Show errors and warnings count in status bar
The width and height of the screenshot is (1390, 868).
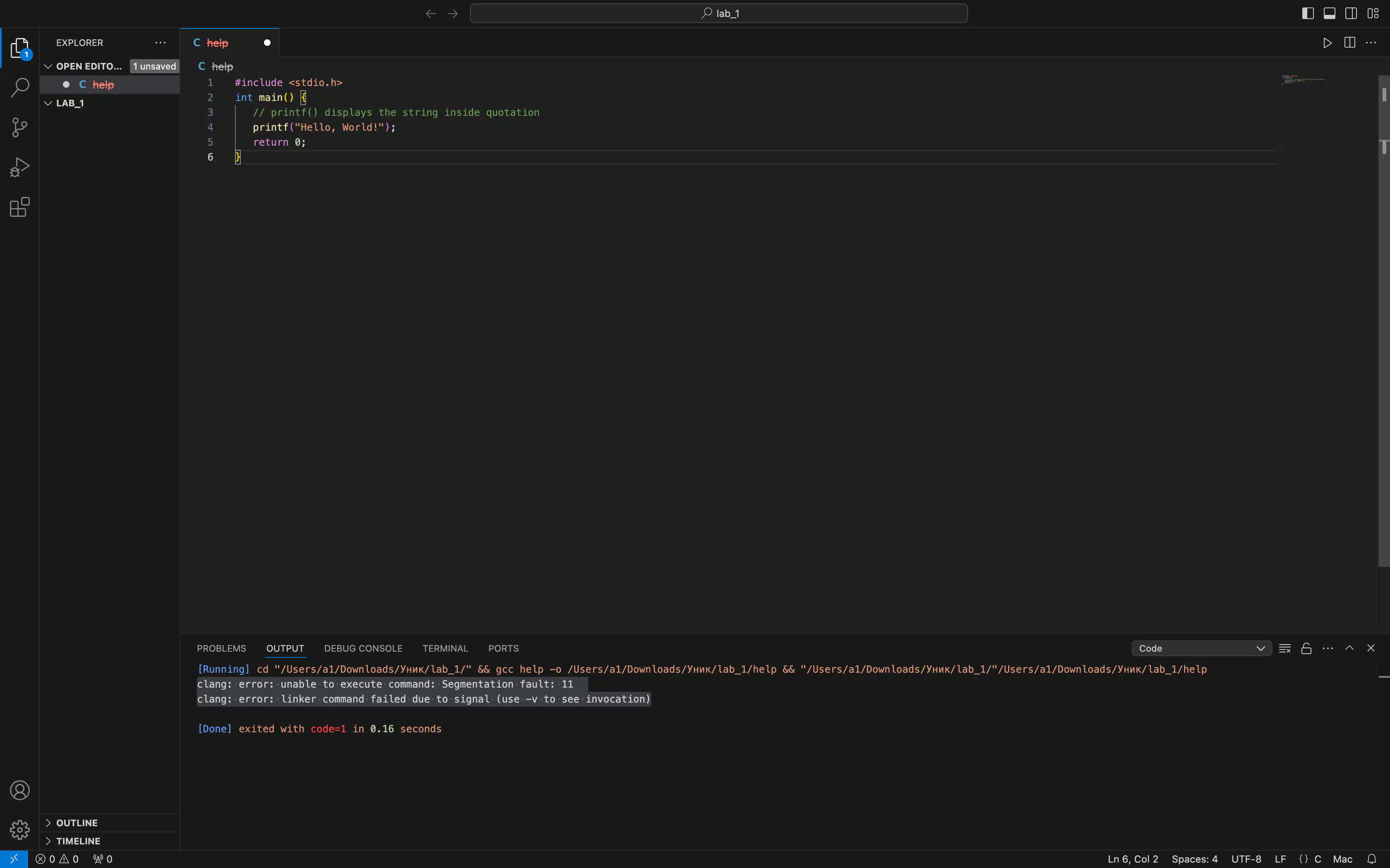click(57, 859)
